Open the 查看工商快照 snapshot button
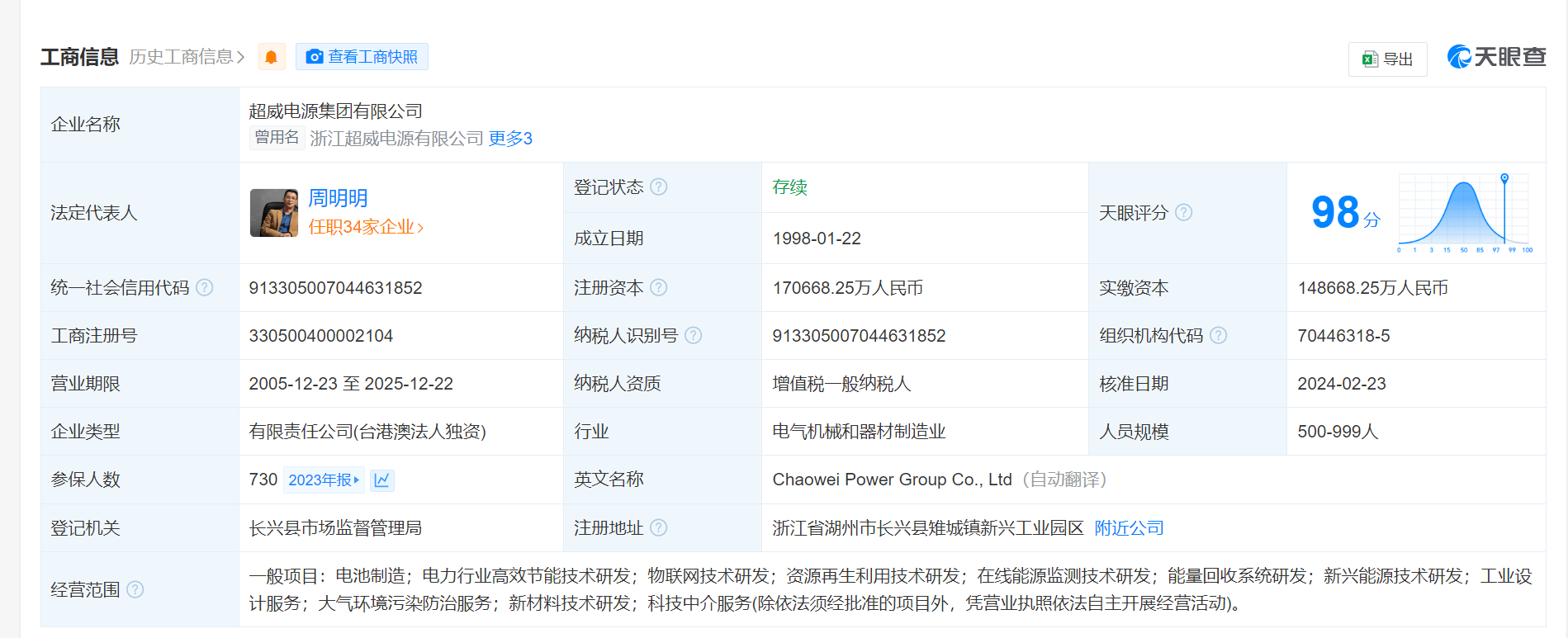This screenshot has height=638, width=1568. [362, 57]
